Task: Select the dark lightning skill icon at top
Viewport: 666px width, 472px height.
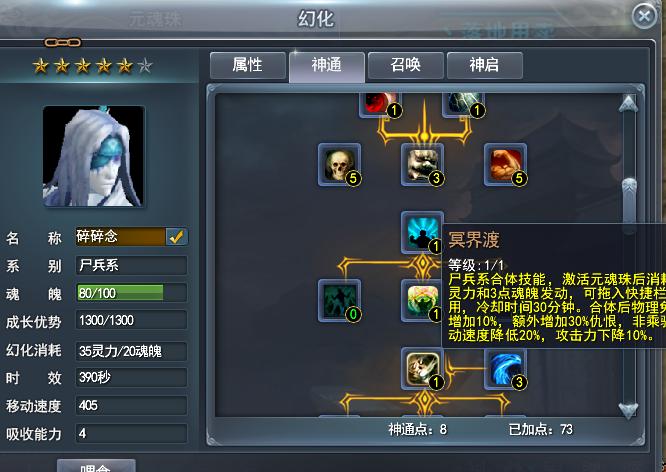Action: click(x=463, y=105)
